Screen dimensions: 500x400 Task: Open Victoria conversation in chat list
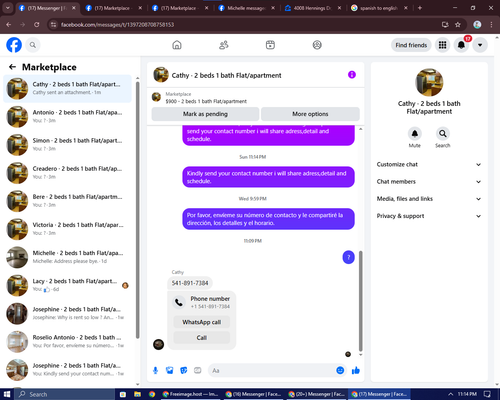click(67, 229)
